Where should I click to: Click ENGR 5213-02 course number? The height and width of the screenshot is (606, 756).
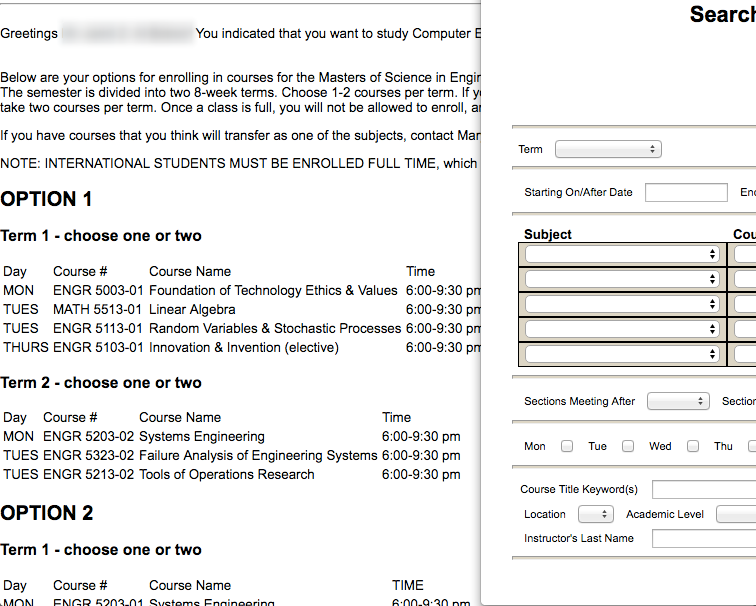click(x=88, y=474)
